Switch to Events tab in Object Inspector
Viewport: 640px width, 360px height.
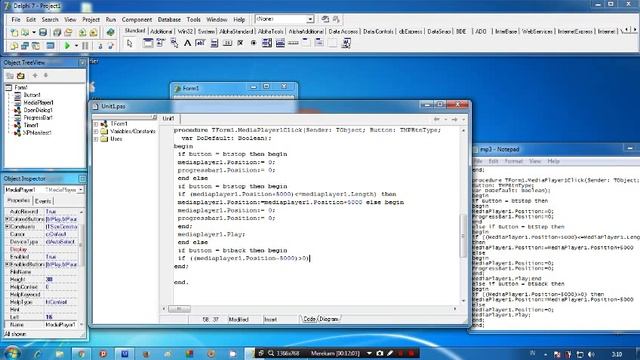coord(43,201)
